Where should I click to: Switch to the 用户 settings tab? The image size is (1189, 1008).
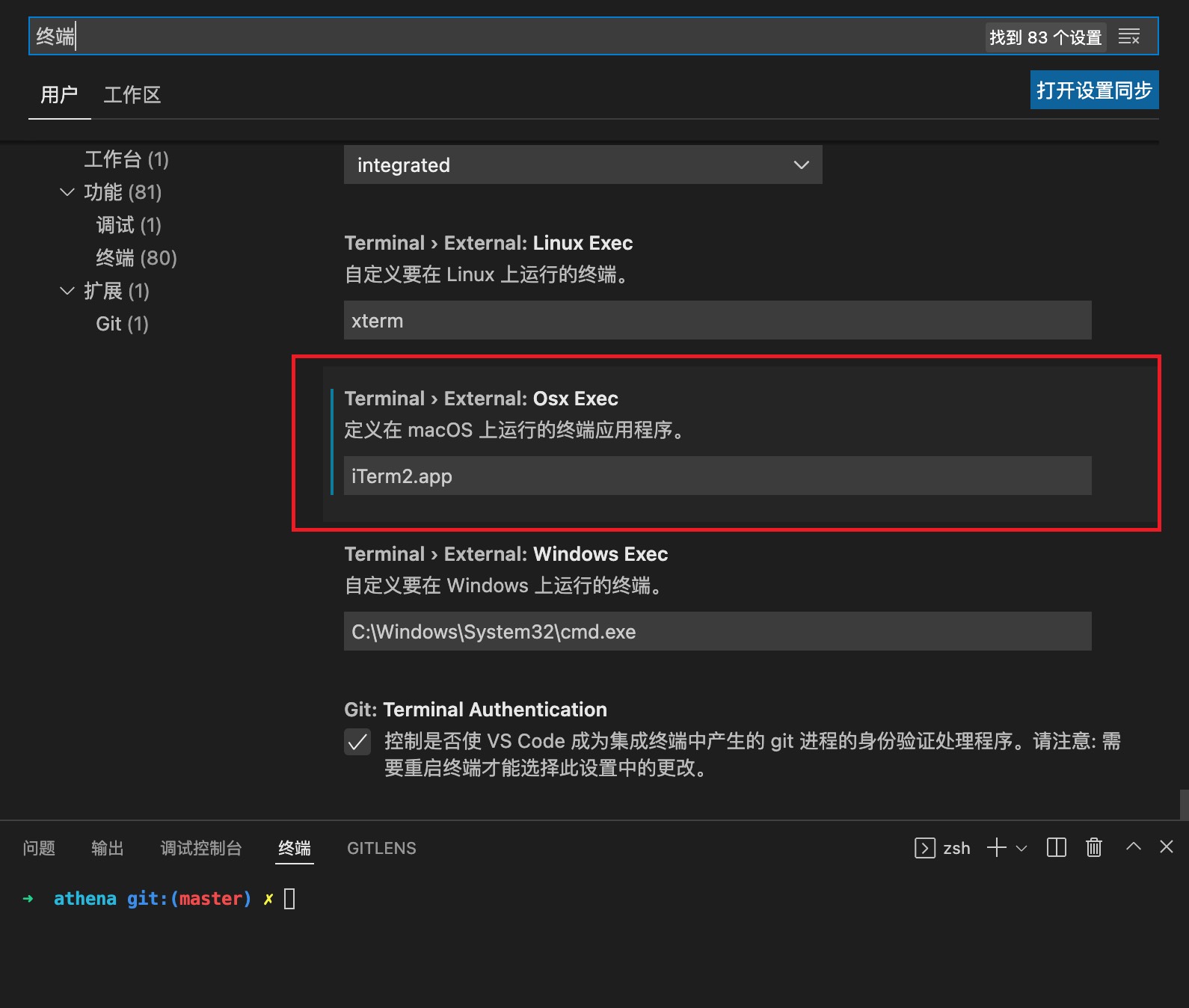(x=59, y=95)
